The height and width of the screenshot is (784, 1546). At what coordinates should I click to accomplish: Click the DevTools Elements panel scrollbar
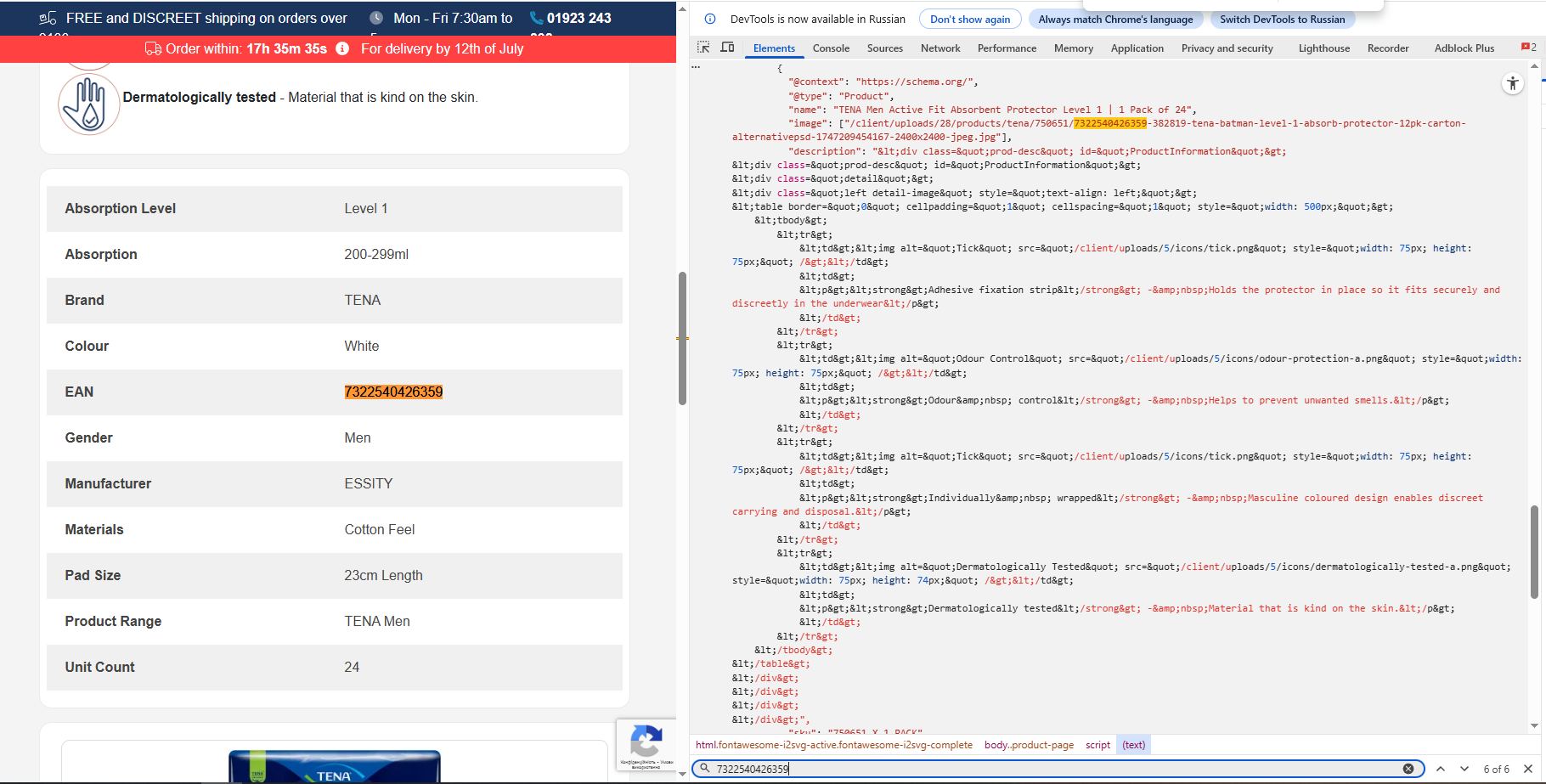[x=1534, y=552]
